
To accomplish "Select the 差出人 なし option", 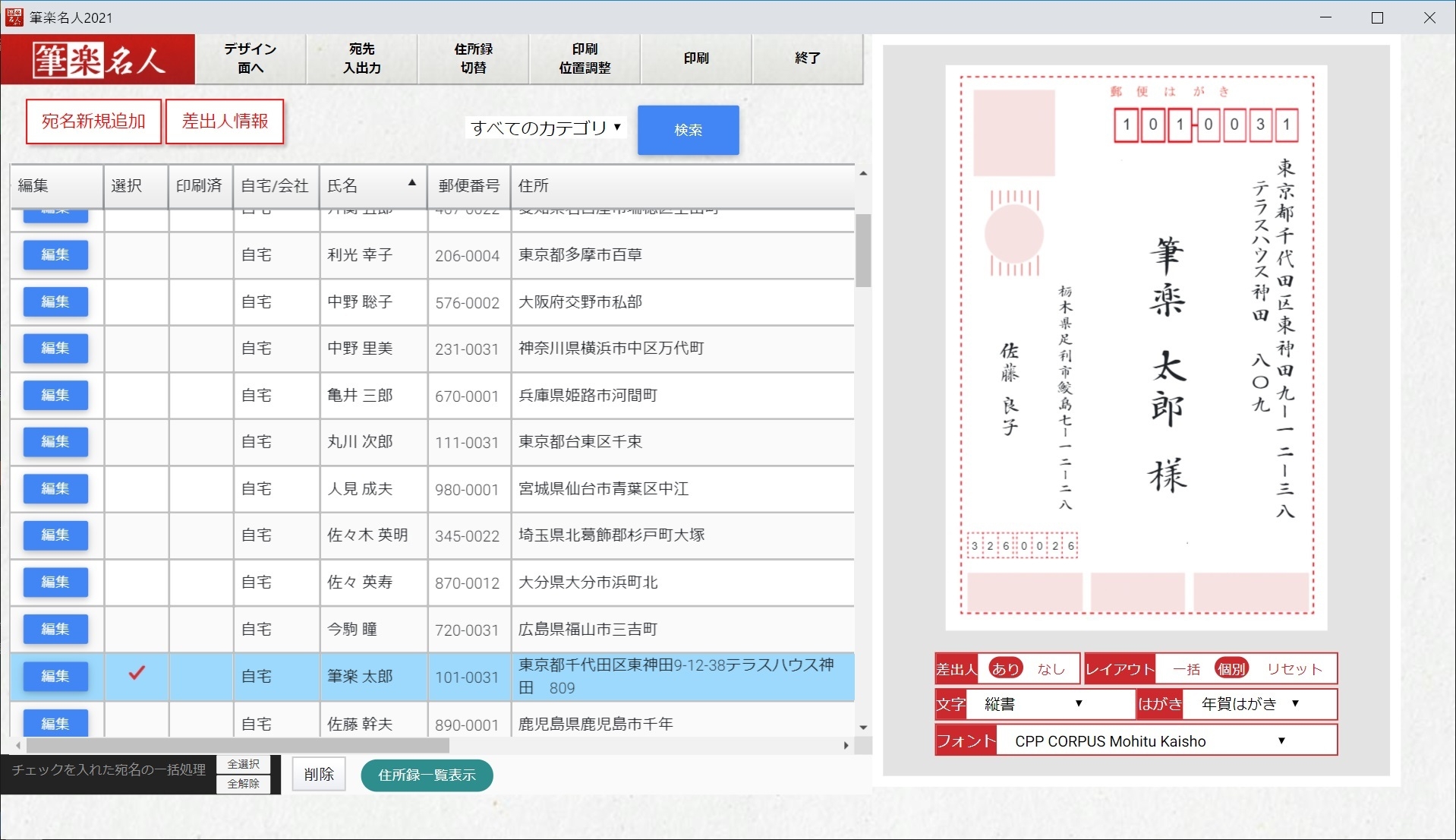I will [x=1051, y=669].
